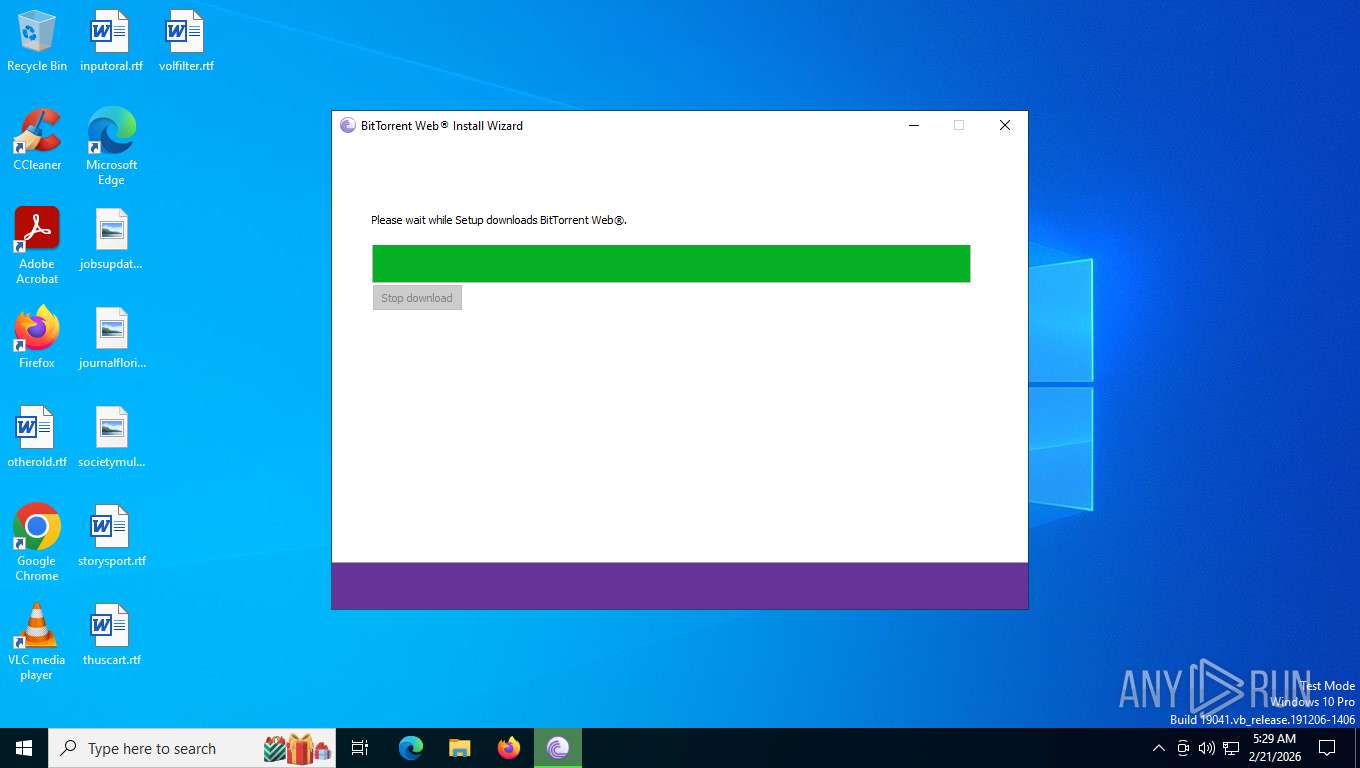Minimize the BitTorrent Web Install Wizard
Image resolution: width=1360 pixels, height=768 pixels.
[913, 126]
